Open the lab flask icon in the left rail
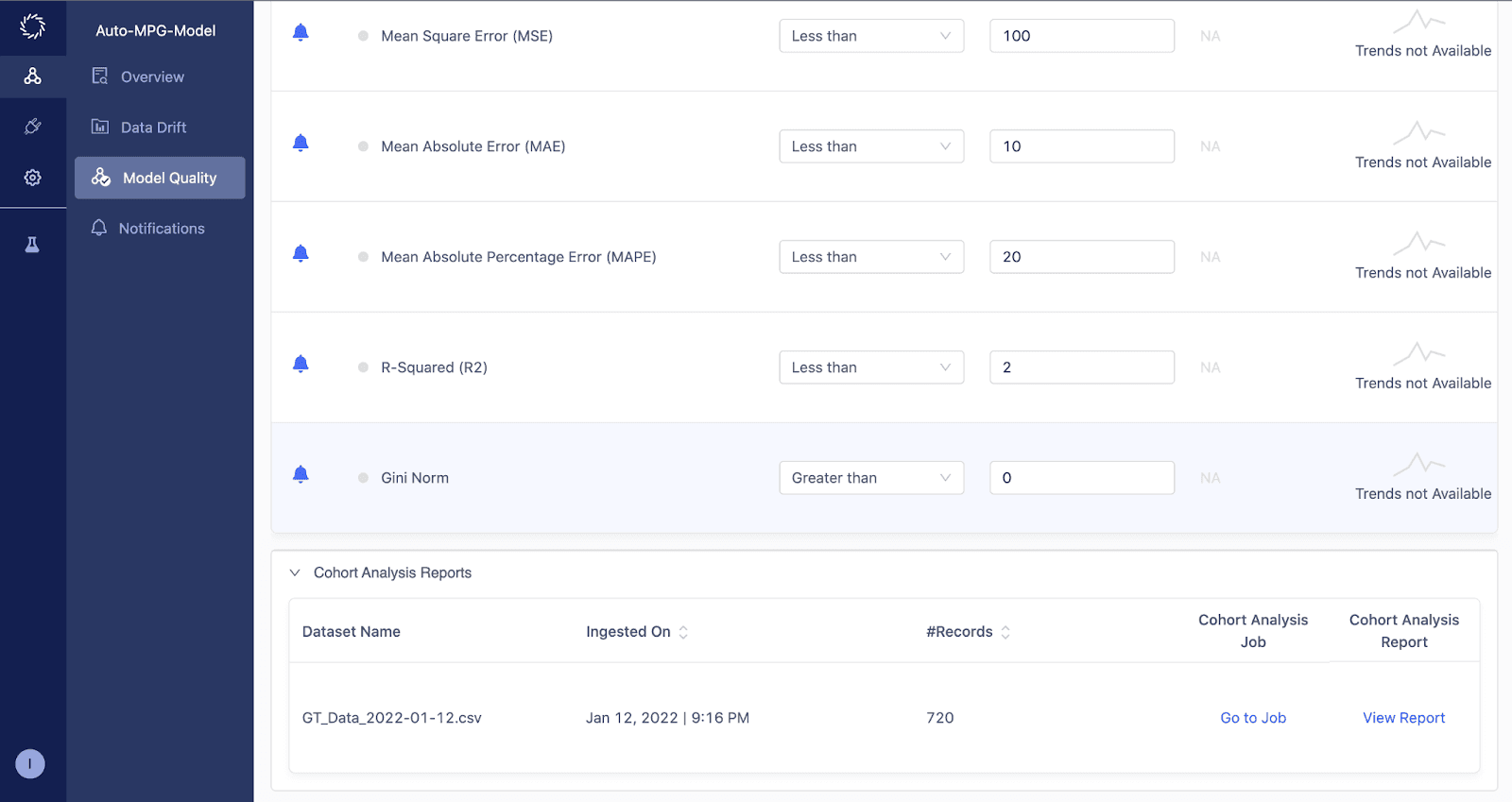1512x802 pixels. click(x=32, y=245)
